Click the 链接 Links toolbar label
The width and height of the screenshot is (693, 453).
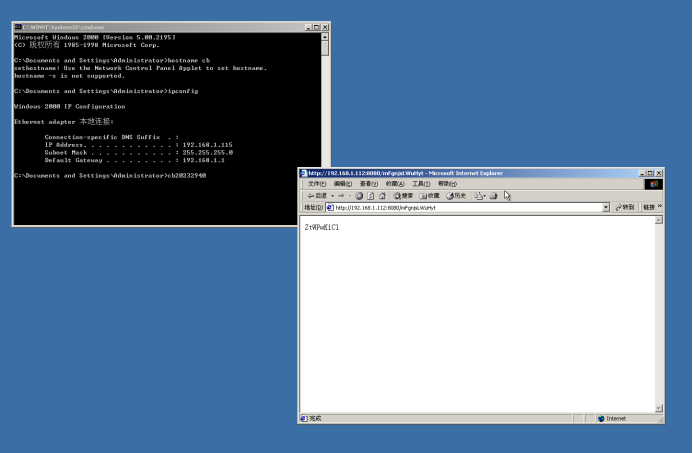point(649,207)
